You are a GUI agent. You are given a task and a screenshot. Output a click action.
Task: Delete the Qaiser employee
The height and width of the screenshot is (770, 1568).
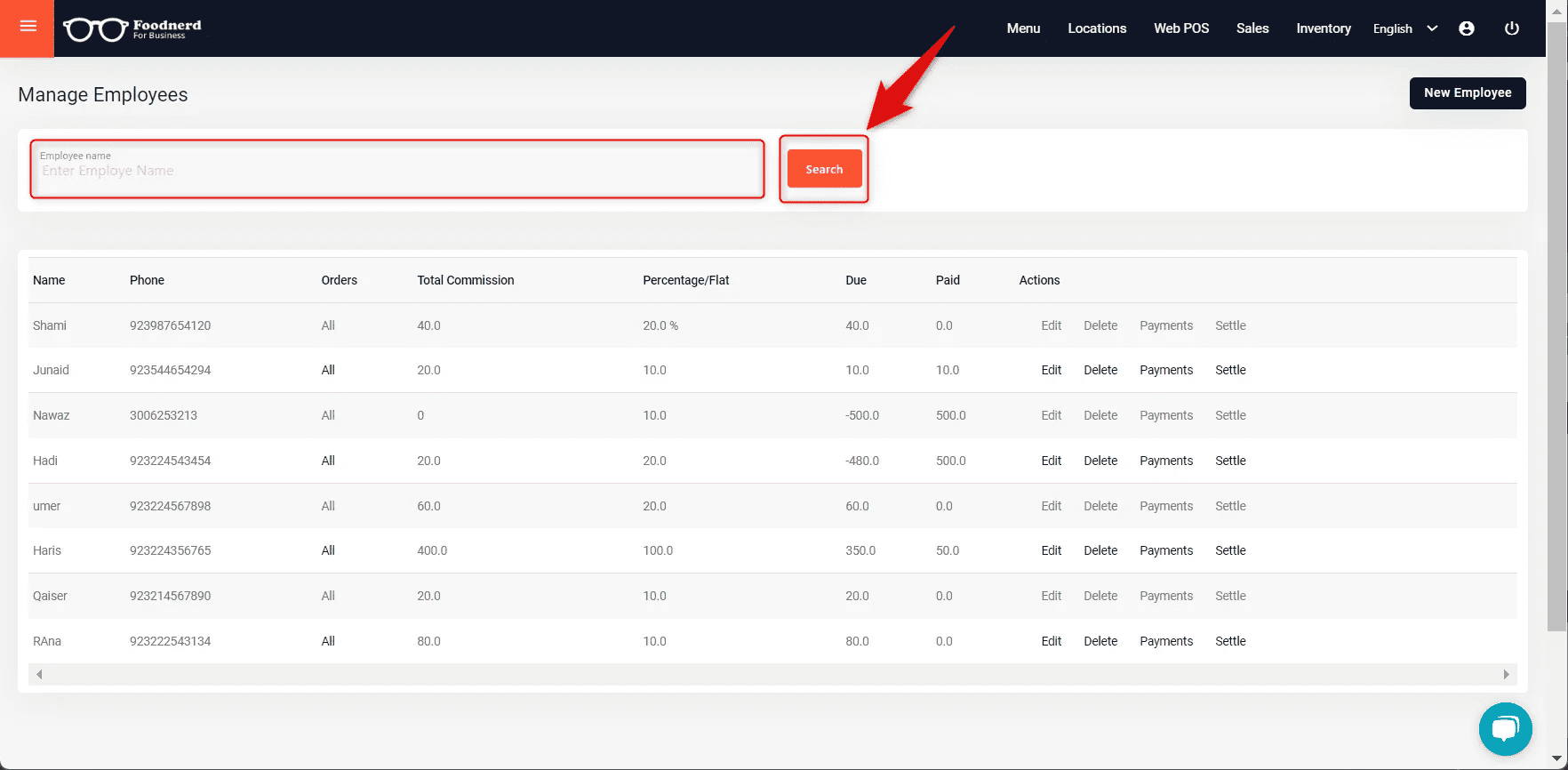point(1100,596)
